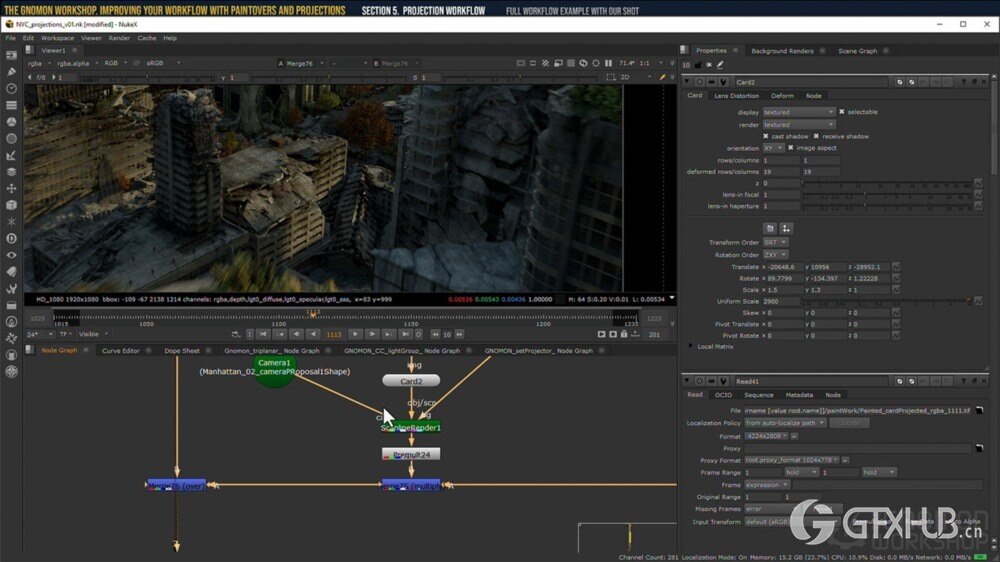Viewport: 1000px width, 562px height.
Task: Open the Workspace menu
Action: pyautogui.click(x=57, y=38)
